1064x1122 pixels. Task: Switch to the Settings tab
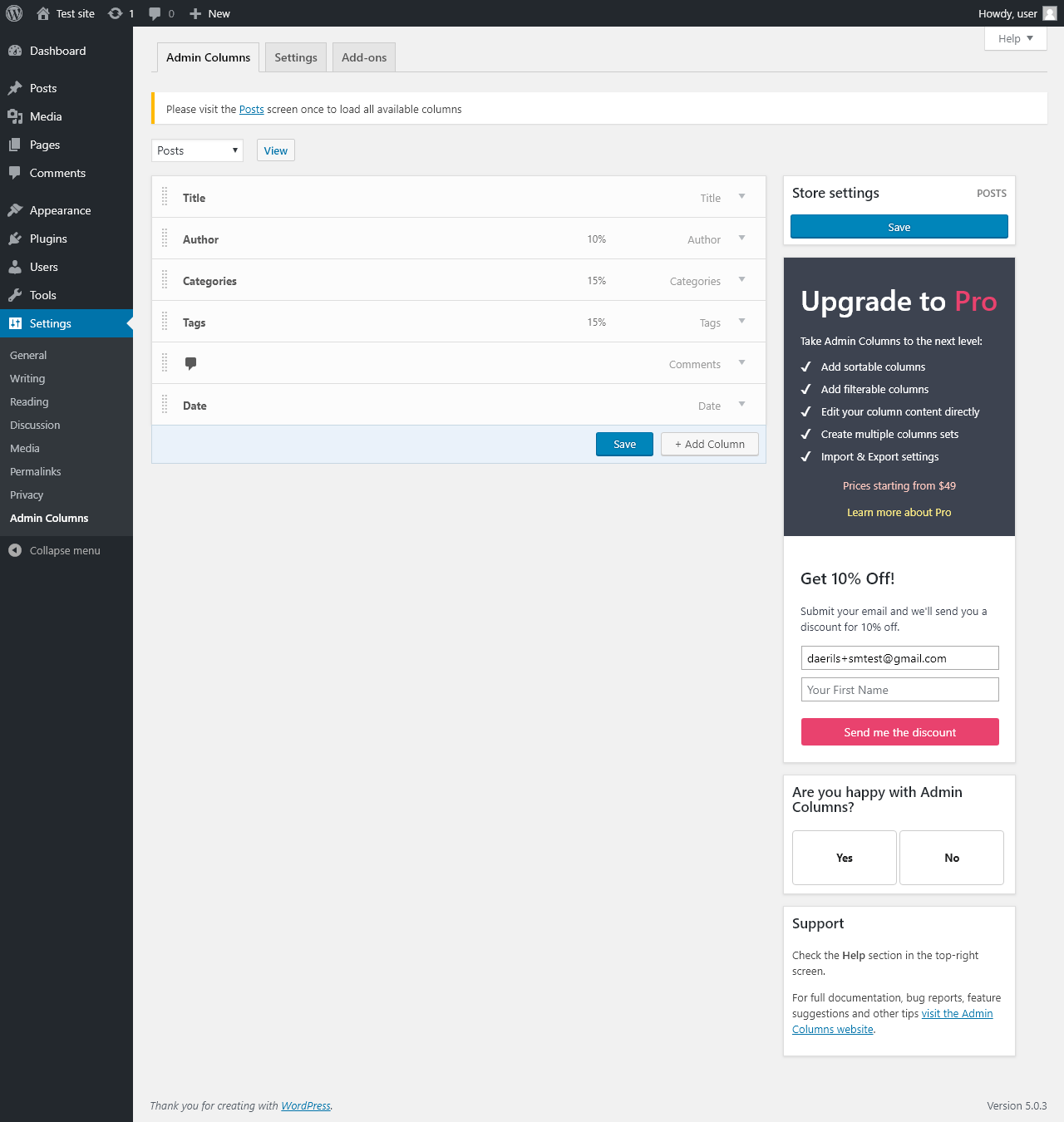296,57
